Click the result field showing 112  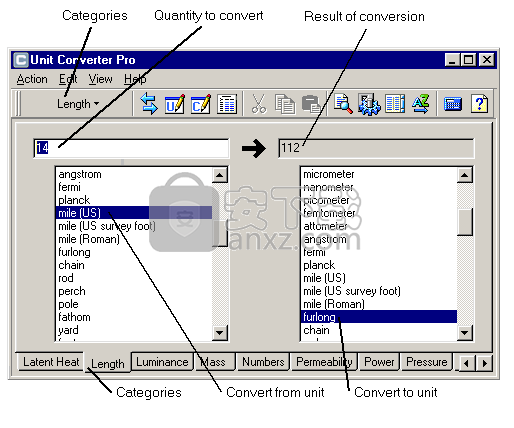point(376,148)
